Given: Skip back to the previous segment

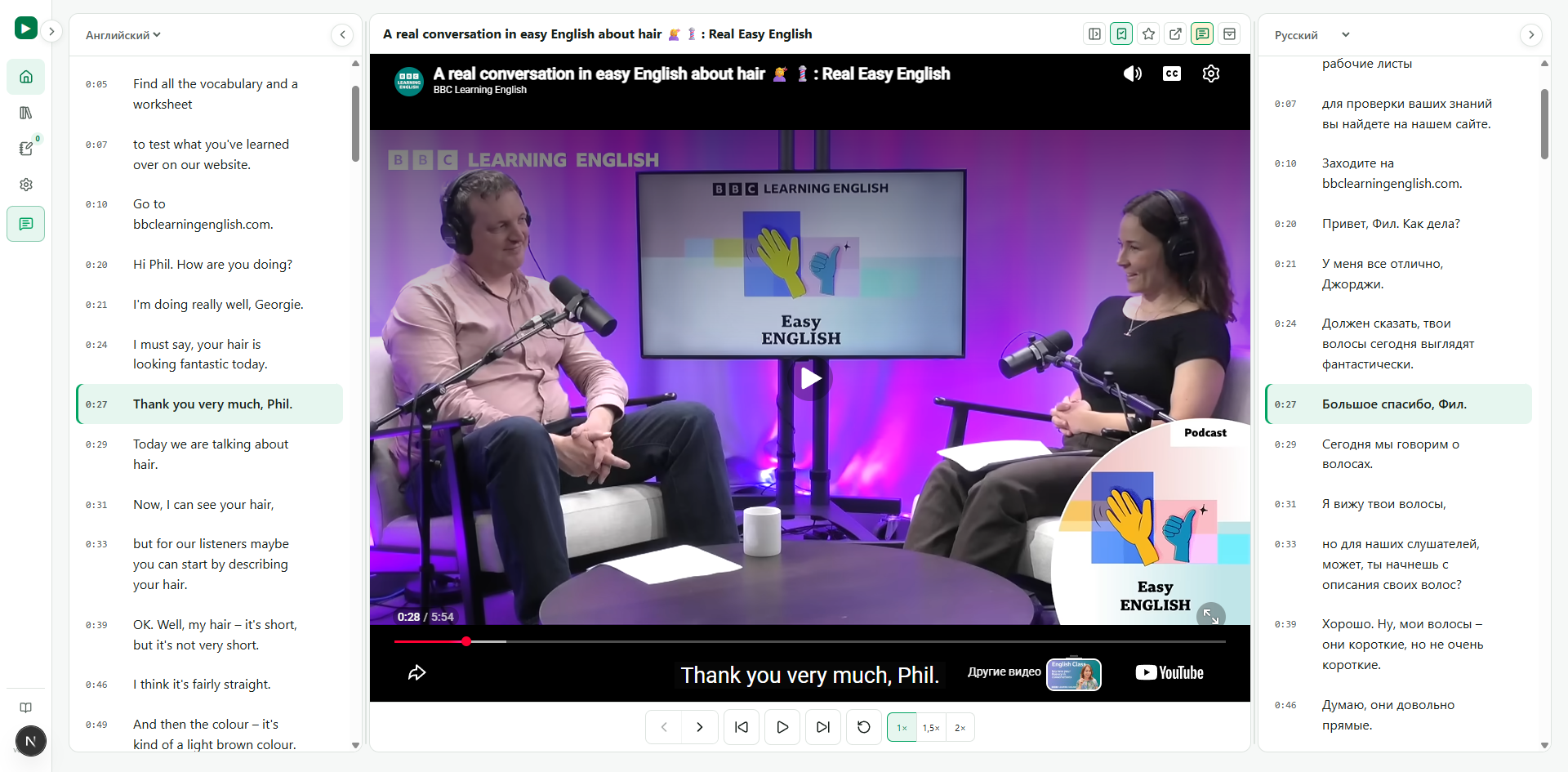Looking at the screenshot, I should coord(742,727).
